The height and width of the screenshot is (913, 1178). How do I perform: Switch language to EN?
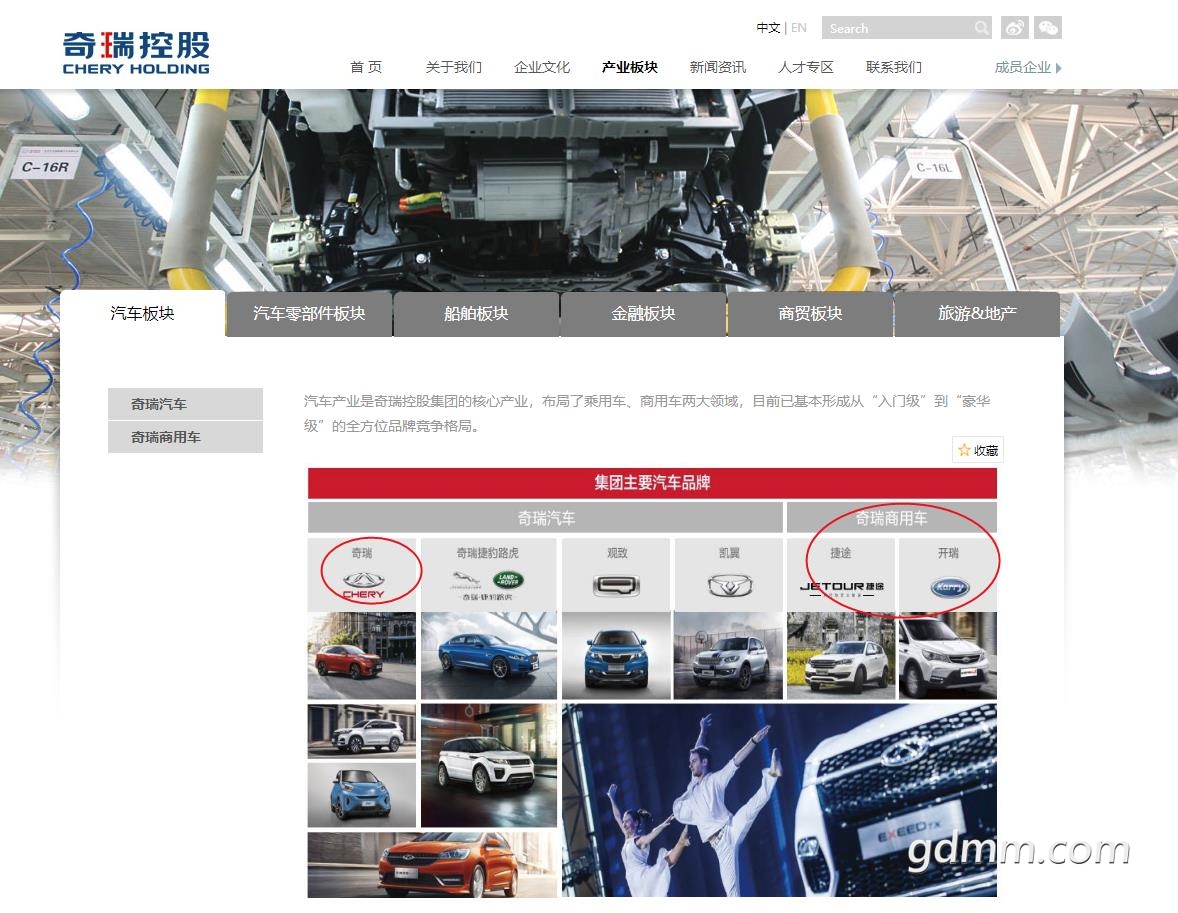click(x=798, y=28)
